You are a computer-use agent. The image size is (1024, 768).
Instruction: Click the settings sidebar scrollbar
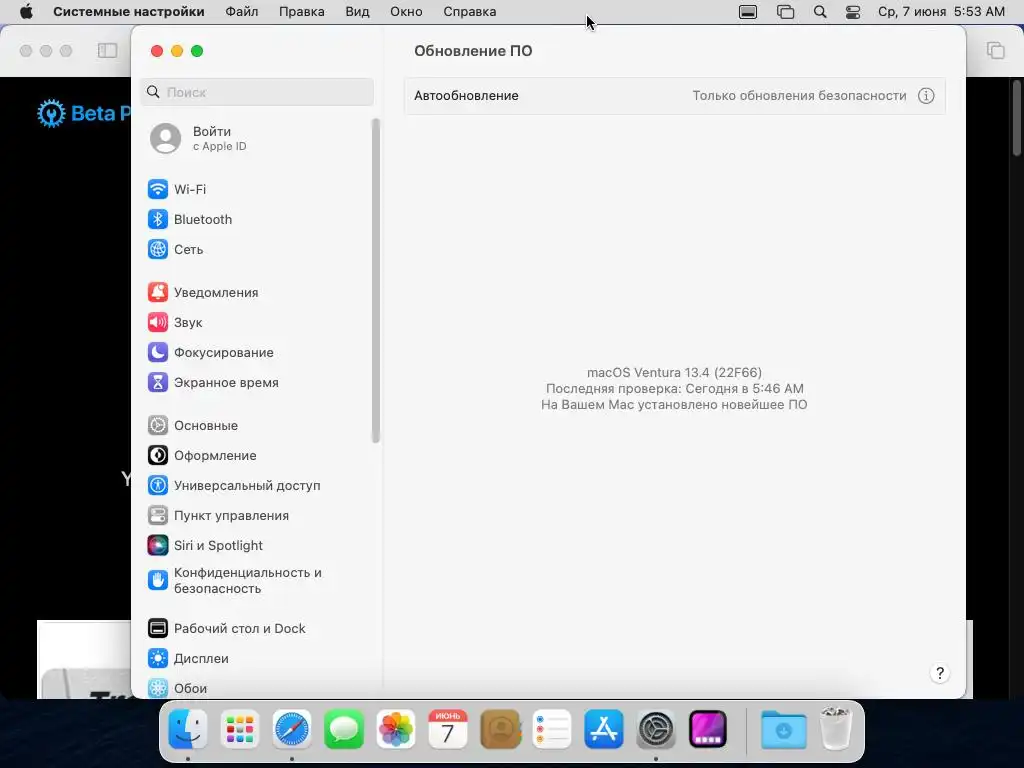pos(376,281)
